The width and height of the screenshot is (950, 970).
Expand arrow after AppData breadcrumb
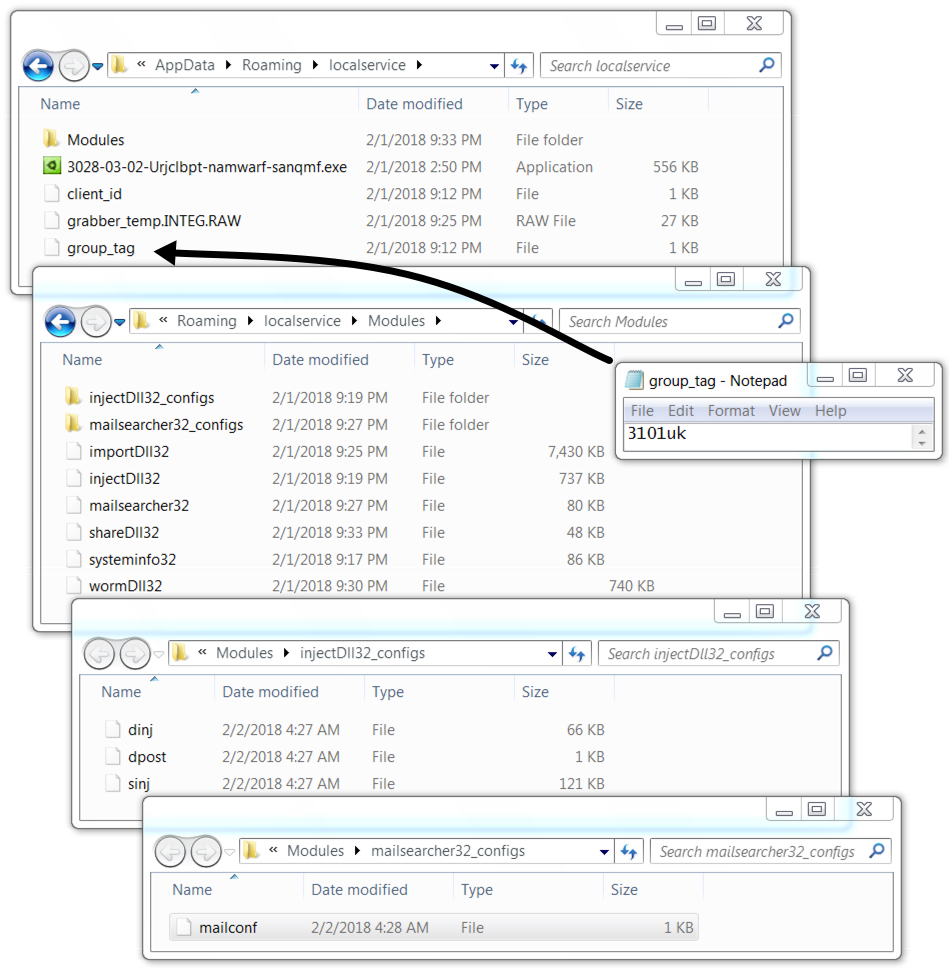coord(228,65)
